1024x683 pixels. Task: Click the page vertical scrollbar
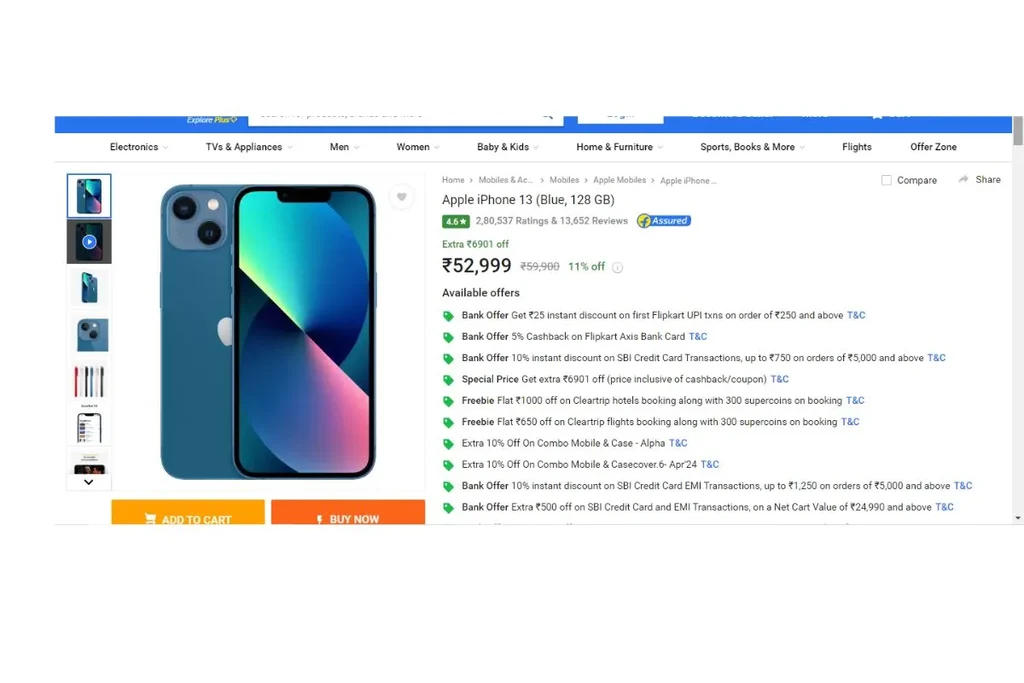point(1017,320)
